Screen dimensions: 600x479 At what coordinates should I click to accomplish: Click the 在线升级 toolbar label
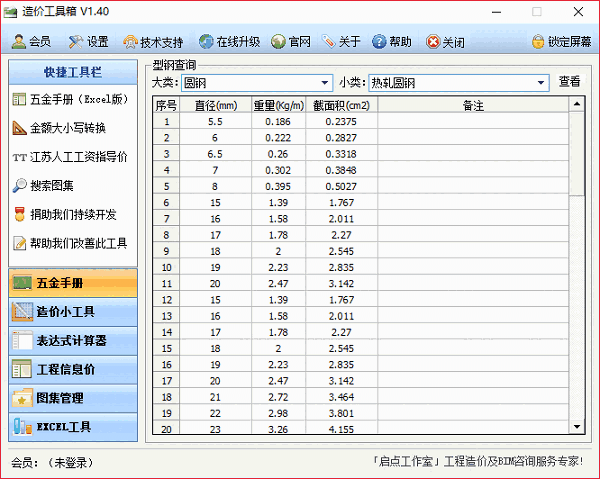[238, 42]
